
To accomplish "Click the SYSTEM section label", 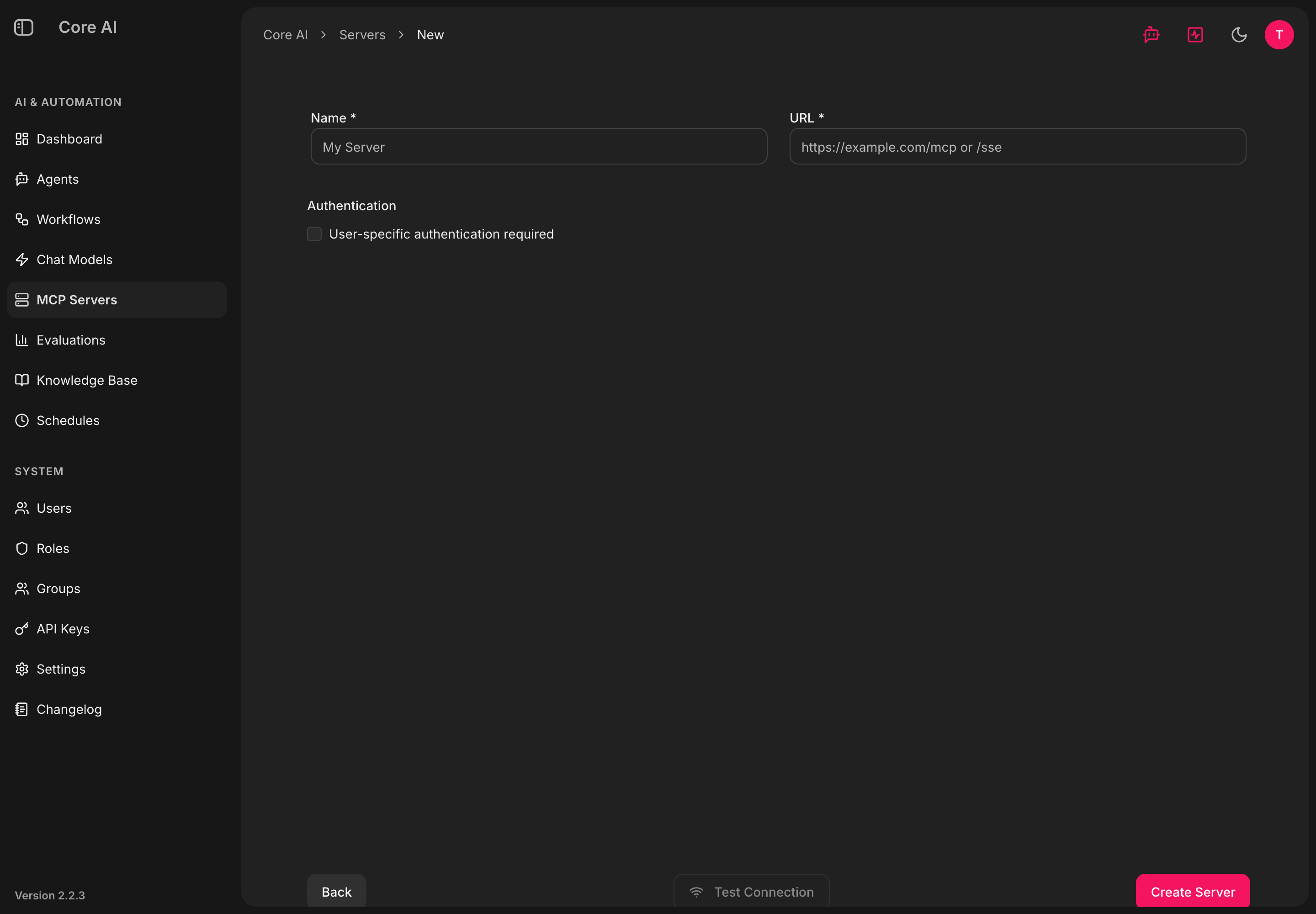I will [39, 471].
